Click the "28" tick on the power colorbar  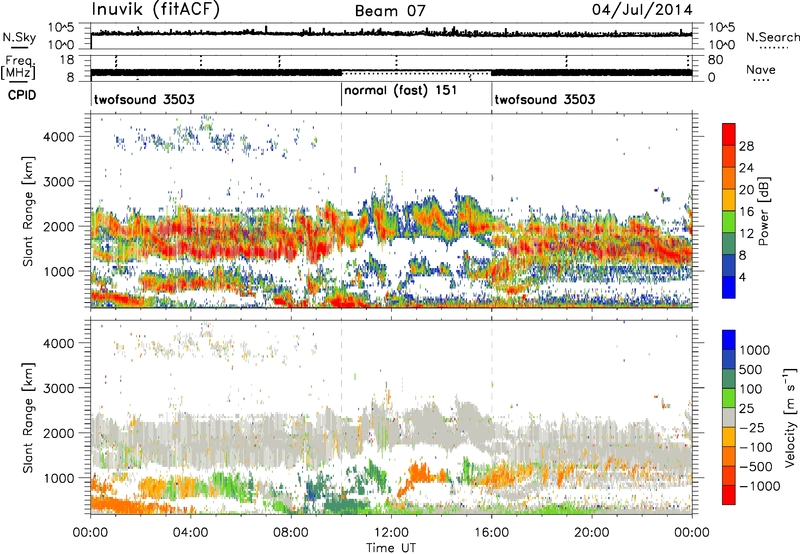(x=746, y=146)
